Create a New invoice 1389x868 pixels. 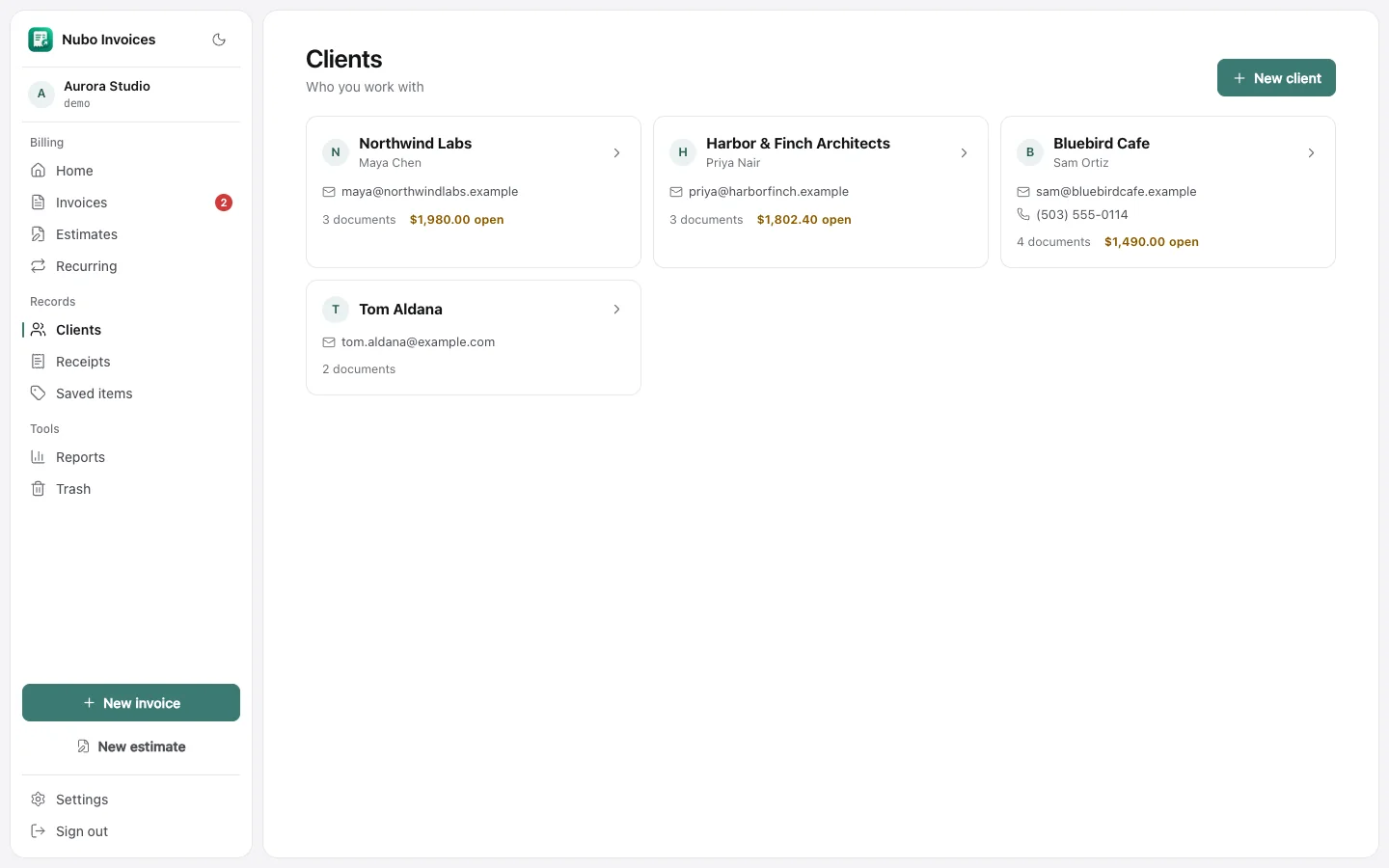tap(131, 703)
